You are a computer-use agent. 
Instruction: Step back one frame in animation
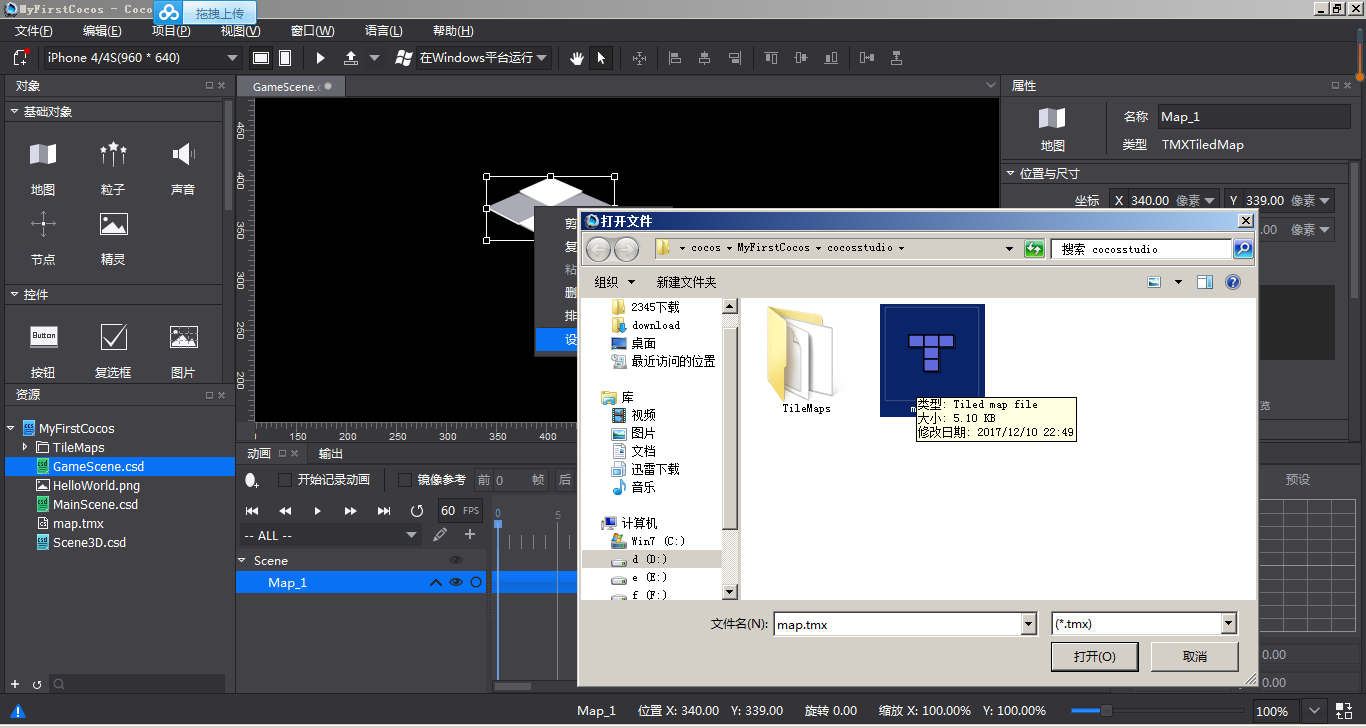285,511
